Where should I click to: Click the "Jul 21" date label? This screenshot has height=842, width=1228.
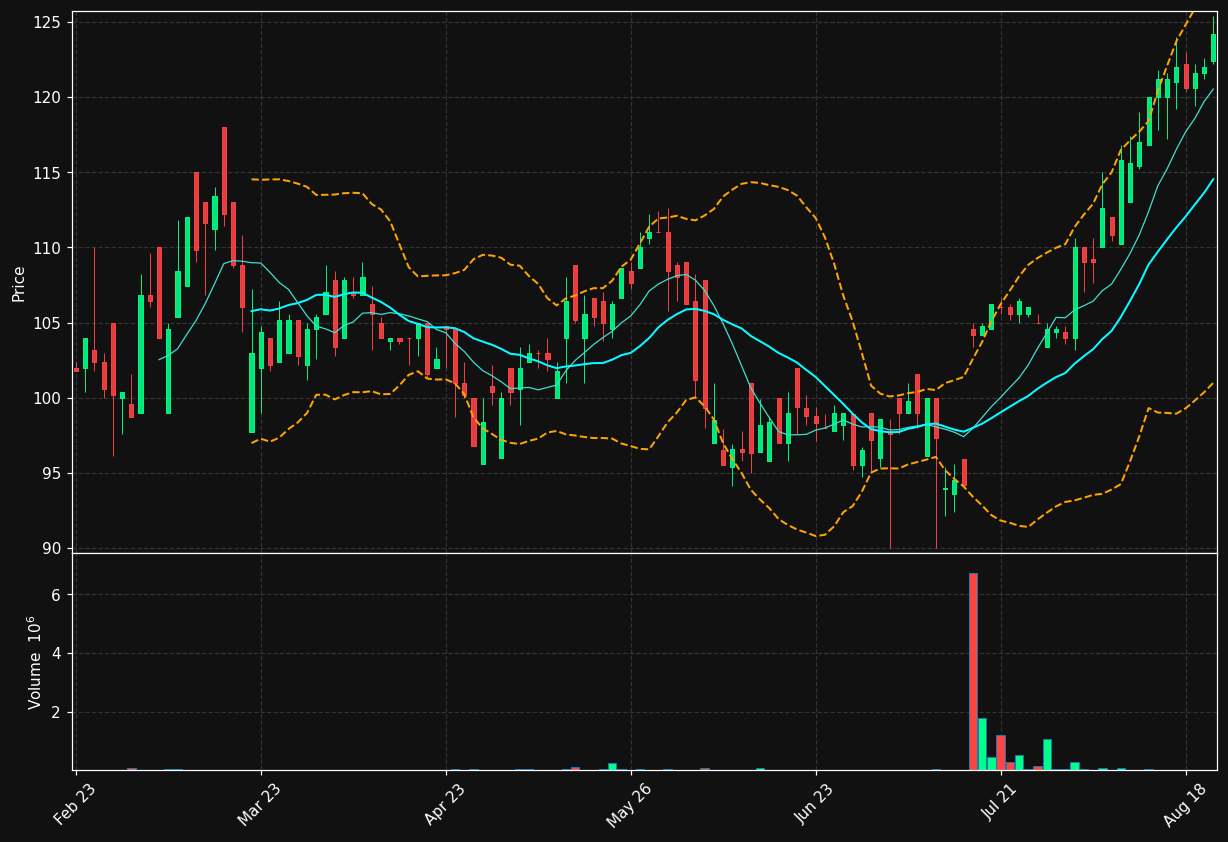(x=1001, y=803)
